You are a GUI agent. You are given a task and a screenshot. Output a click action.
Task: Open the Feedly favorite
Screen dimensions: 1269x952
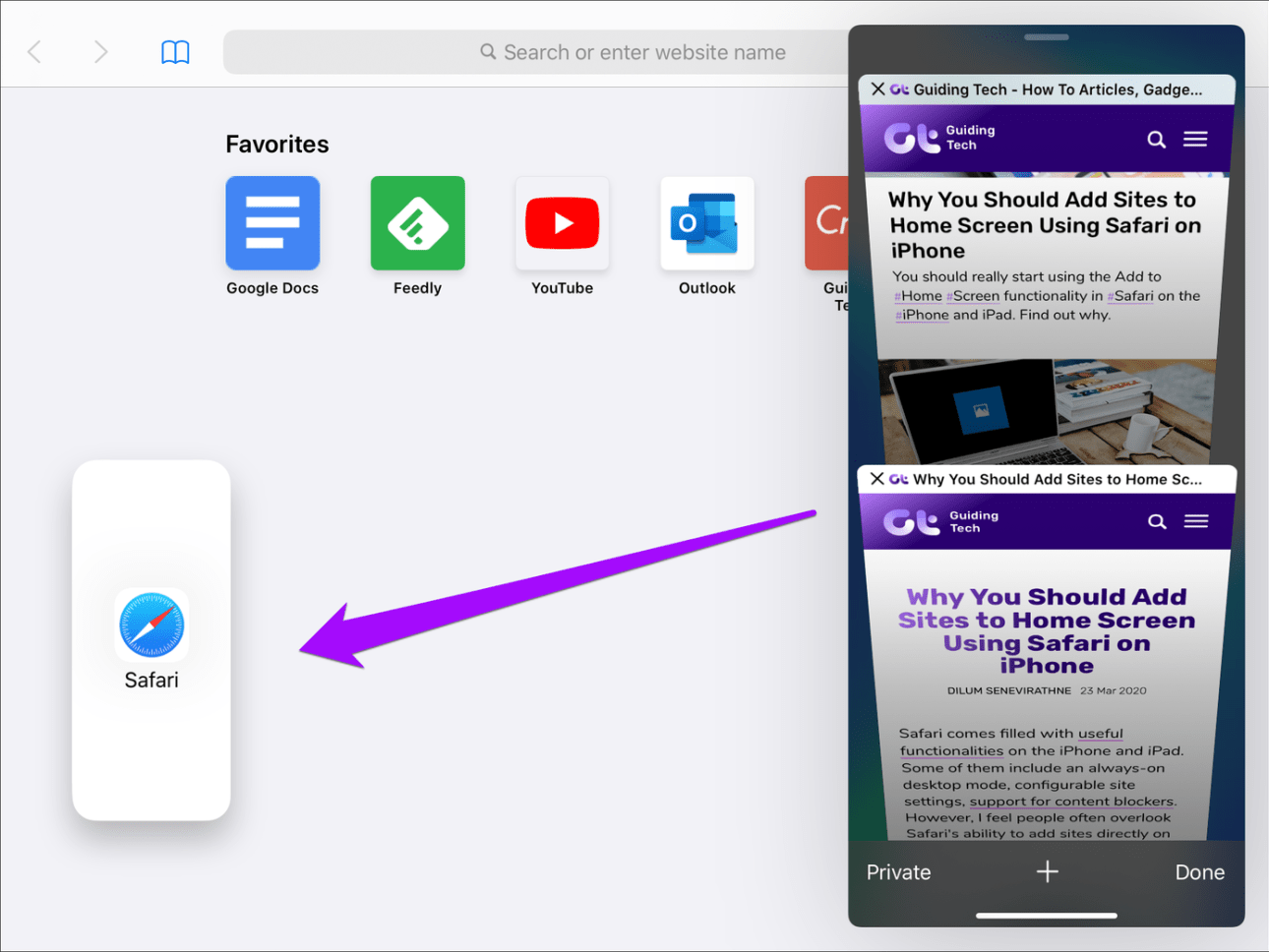pos(417,223)
